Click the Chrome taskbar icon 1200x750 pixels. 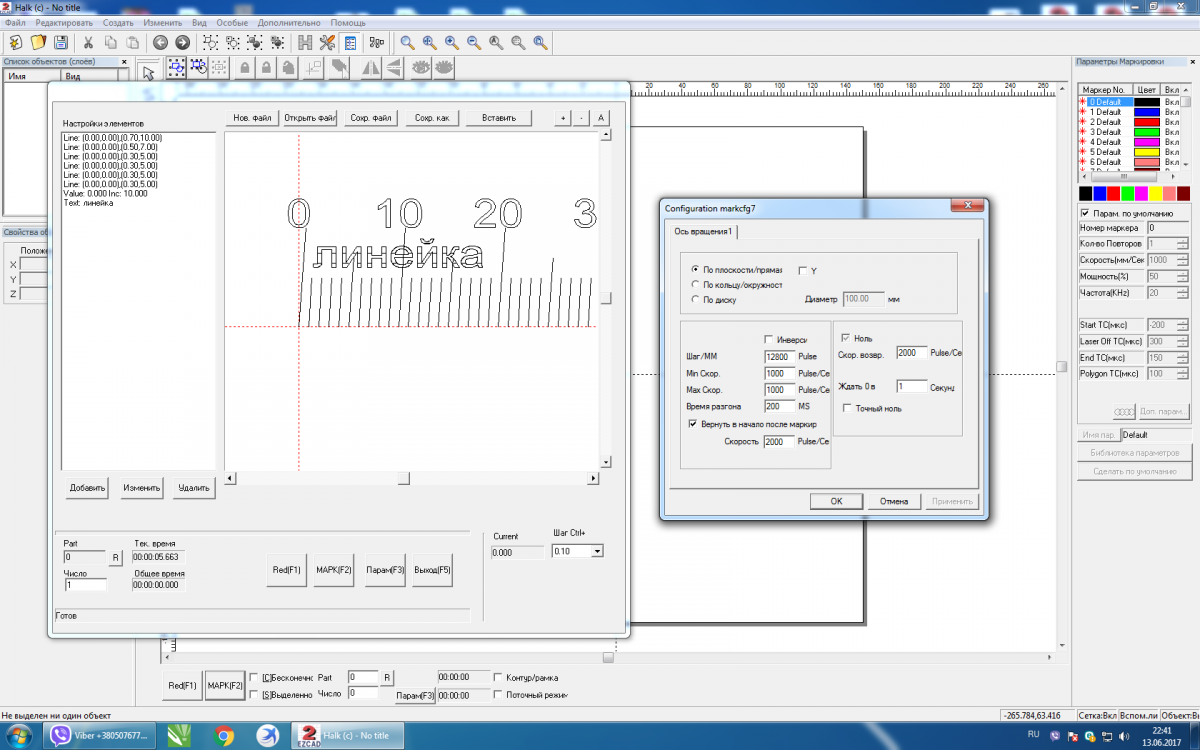point(224,735)
